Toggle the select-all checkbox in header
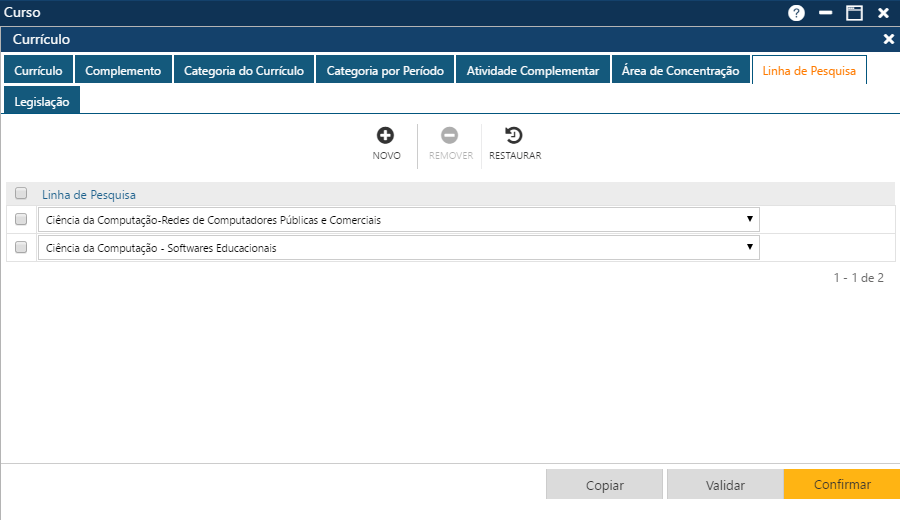Image resolution: width=900 pixels, height=520 pixels. pyautogui.click(x=21, y=194)
